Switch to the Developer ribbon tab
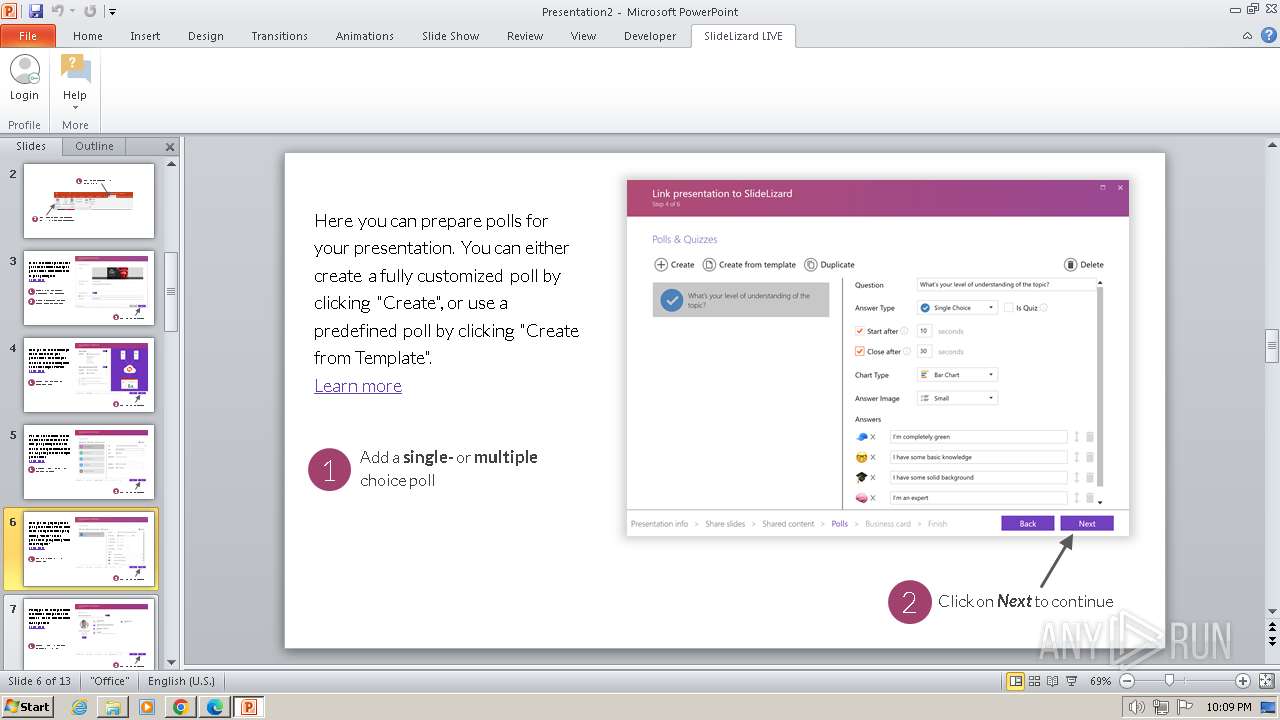This screenshot has height=720, width=1280. click(650, 36)
